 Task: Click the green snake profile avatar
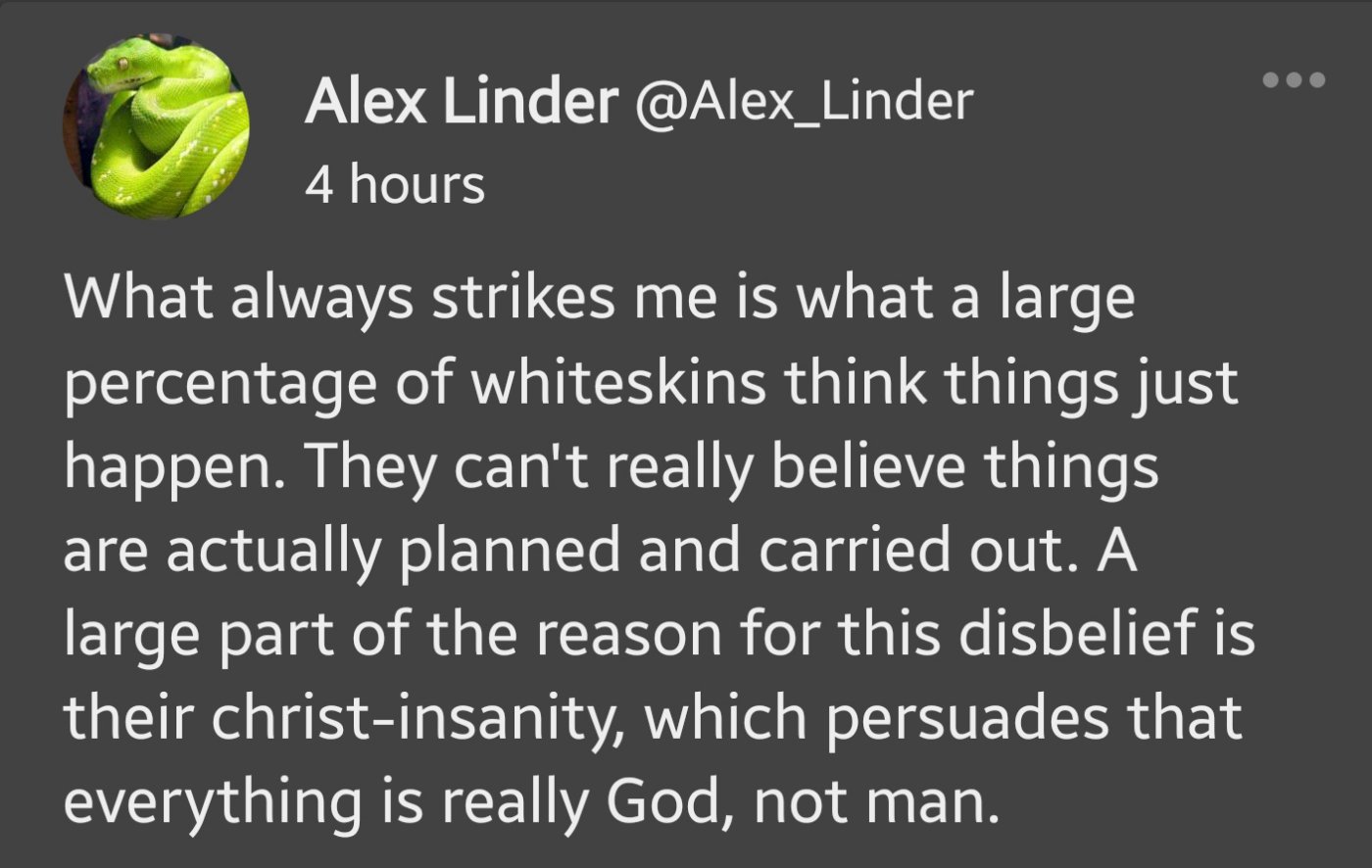(x=157, y=127)
